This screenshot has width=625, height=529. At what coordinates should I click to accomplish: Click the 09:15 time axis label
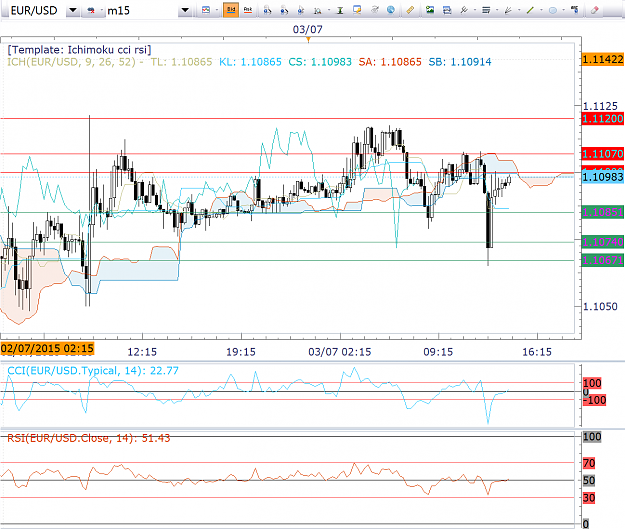coord(438,352)
